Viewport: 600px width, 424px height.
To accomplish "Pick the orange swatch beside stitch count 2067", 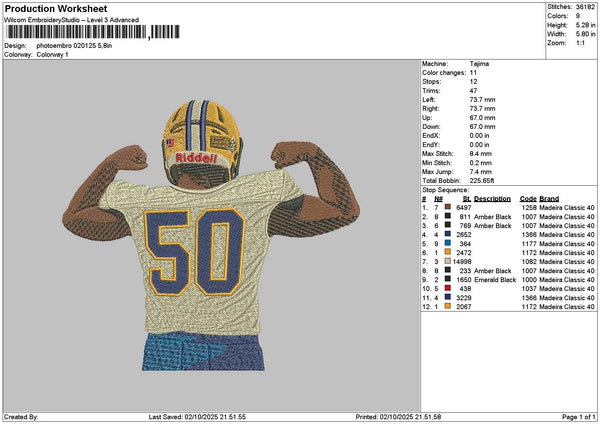I will (x=447, y=306).
